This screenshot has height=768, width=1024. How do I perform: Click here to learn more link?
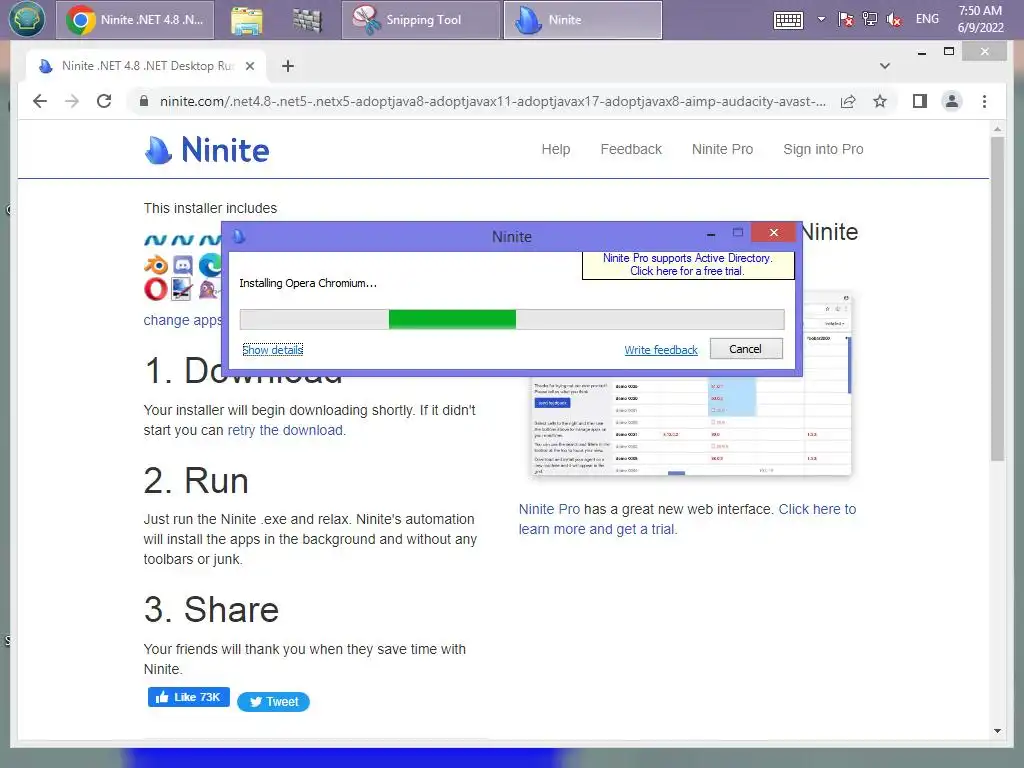687,519
